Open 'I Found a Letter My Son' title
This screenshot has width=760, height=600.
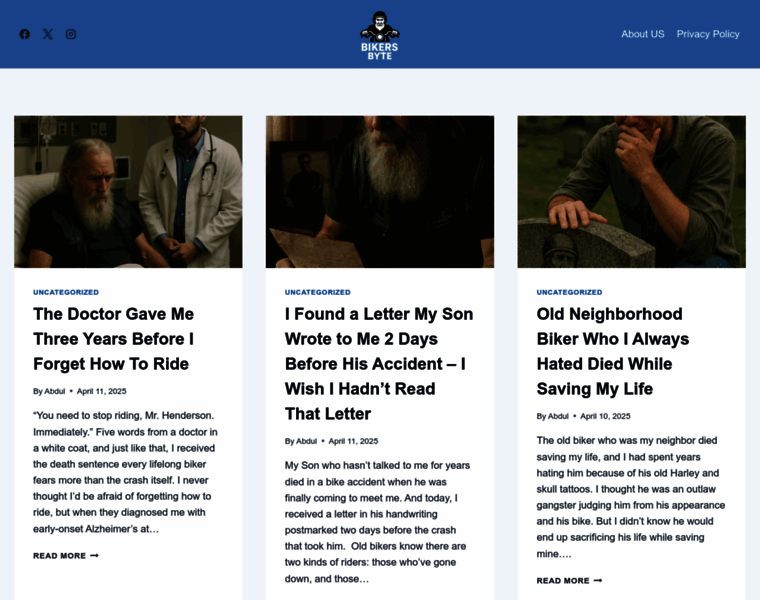[379, 363]
